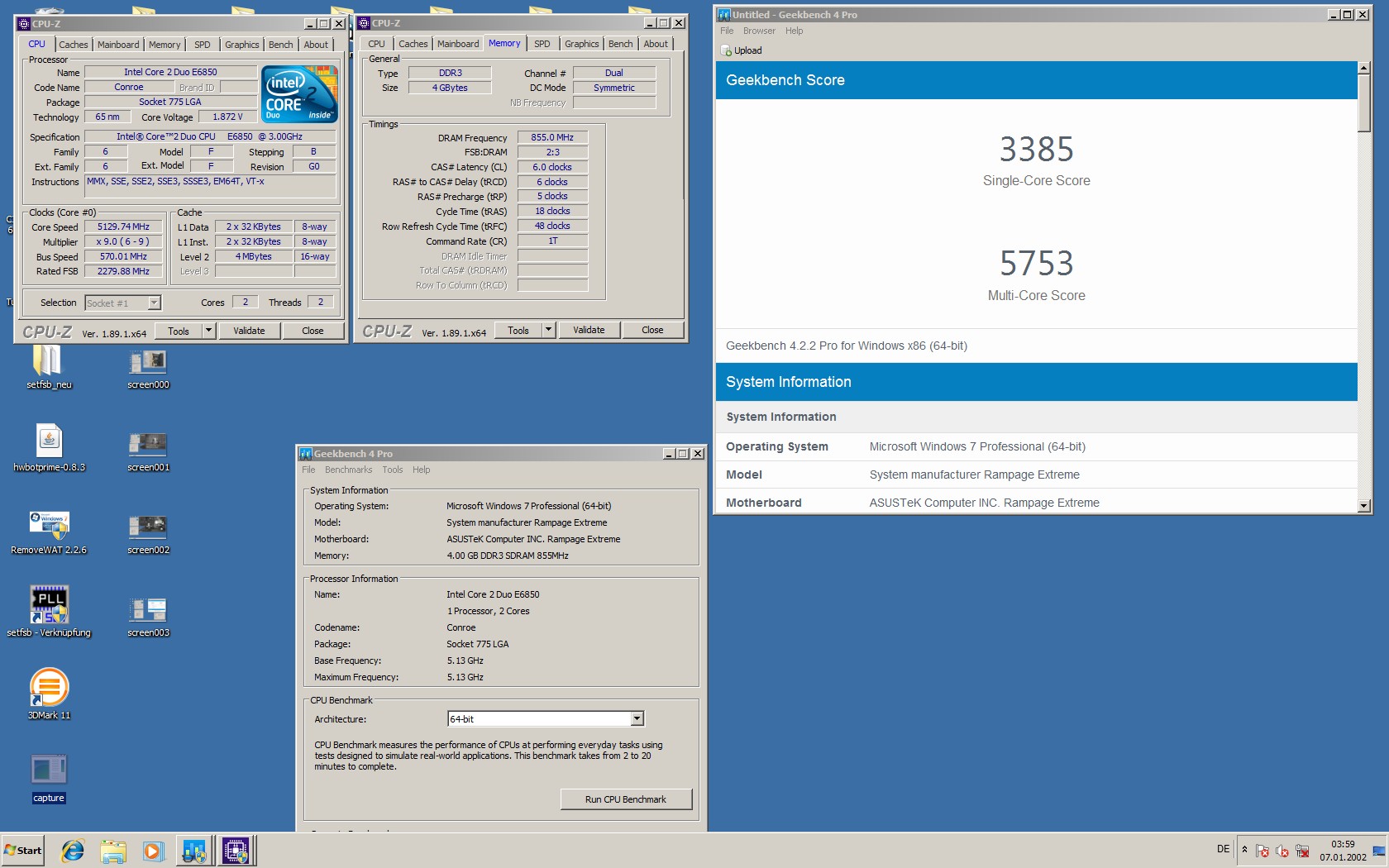Click the Core Voltage 1.872 V value
Viewport: 1389px width, 868px height.
point(227,117)
